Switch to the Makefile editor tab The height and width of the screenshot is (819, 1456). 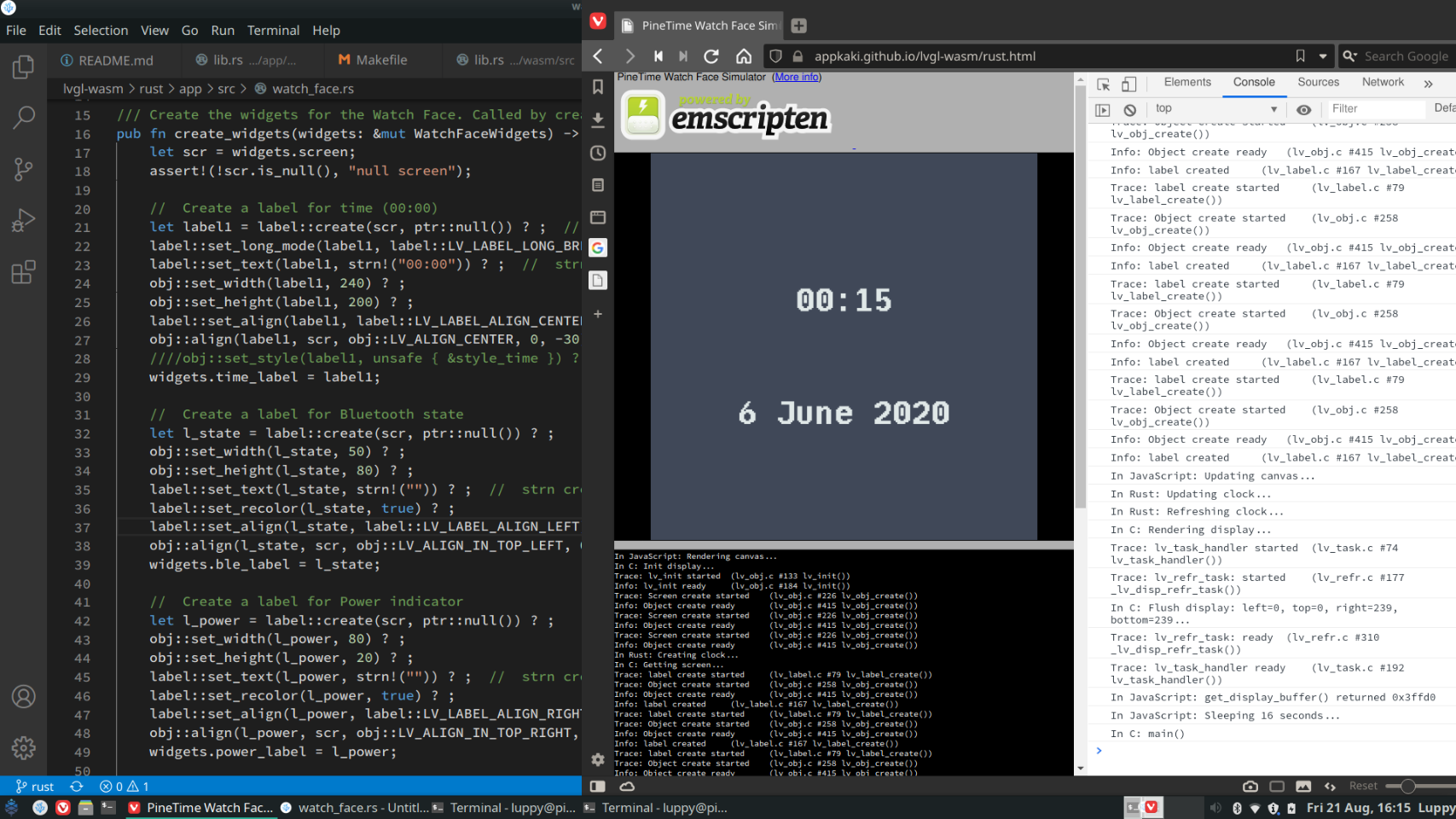(373, 60)
